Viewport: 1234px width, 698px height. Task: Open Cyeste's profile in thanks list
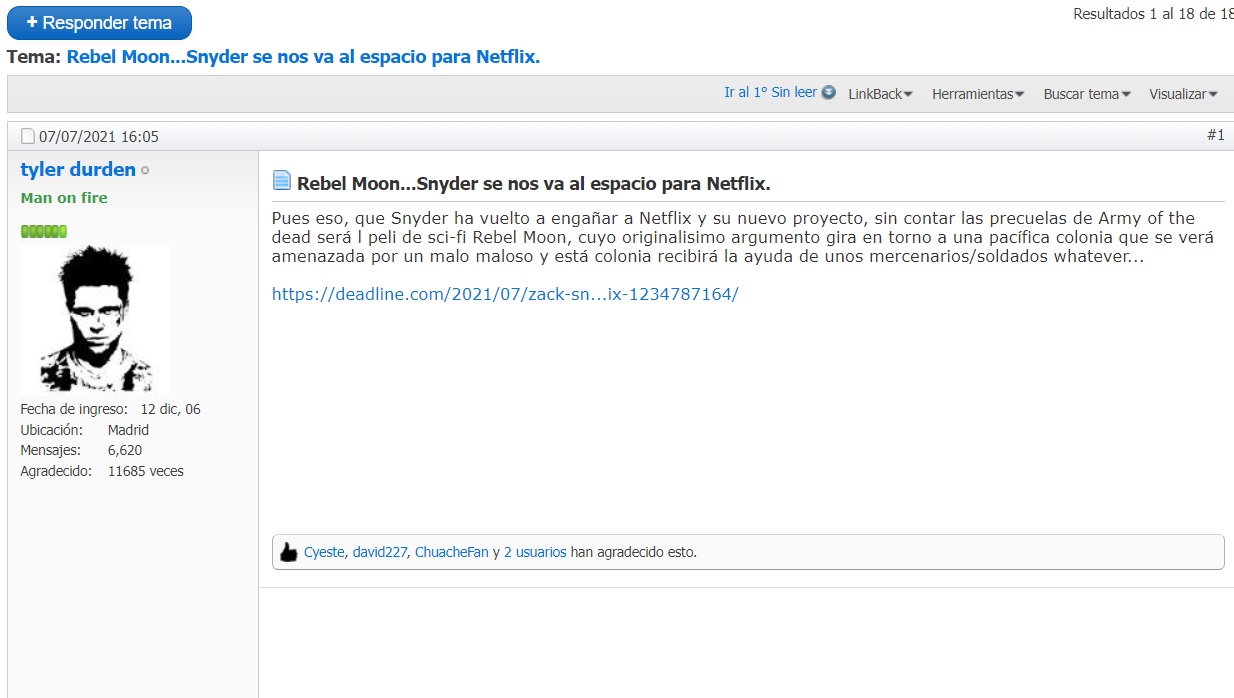[324, 552]
